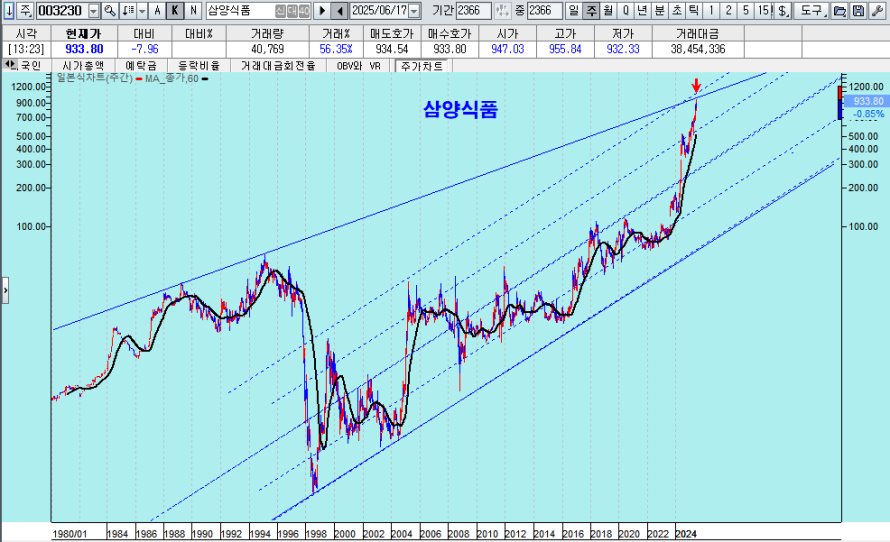Click the 933.80 current price tag on axis

(x=867, y=101)
